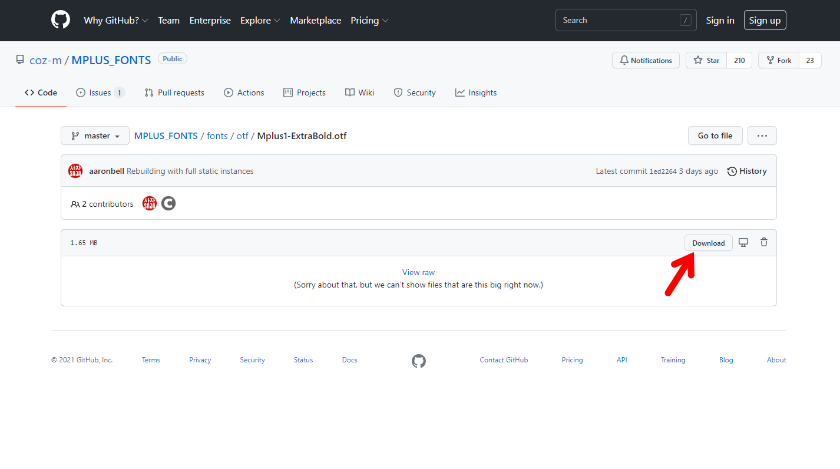The width and height of the screenshot is (840, 469).
Task: Switch to the Insights tab
Action: (476, 92)
